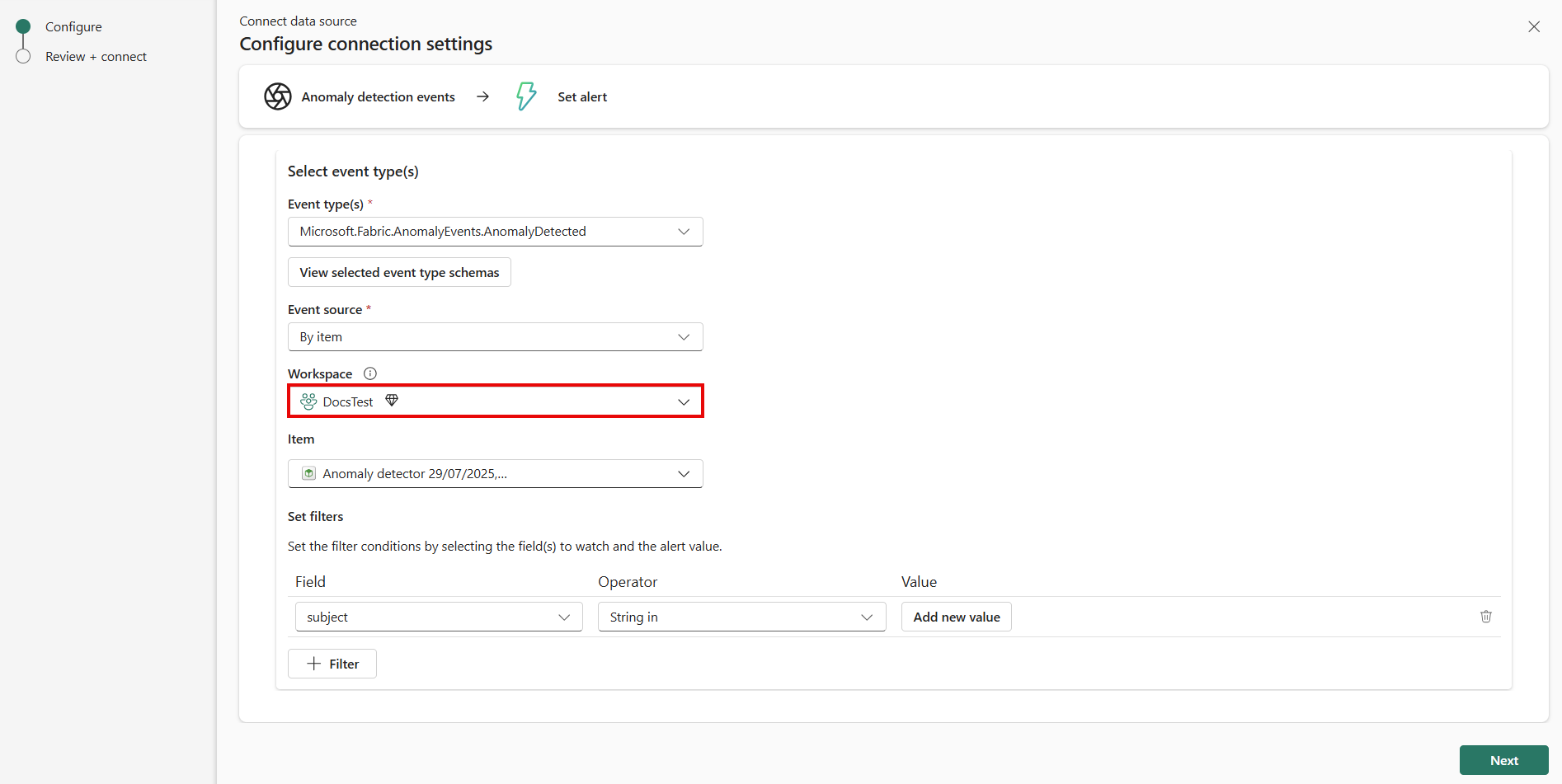The width and height of the screenshot is (1562, 784).
Task: Change the Operator dropdown from String in
Action: (741, 617)
